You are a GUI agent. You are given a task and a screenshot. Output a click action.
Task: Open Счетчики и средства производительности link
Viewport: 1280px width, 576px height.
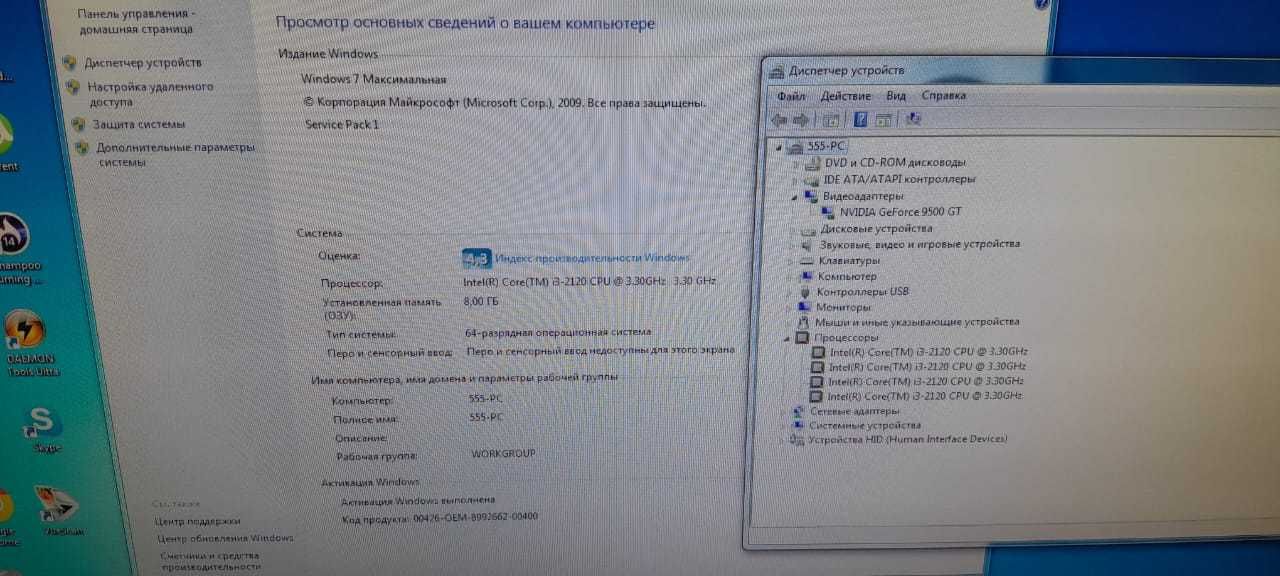coord(210,561)
